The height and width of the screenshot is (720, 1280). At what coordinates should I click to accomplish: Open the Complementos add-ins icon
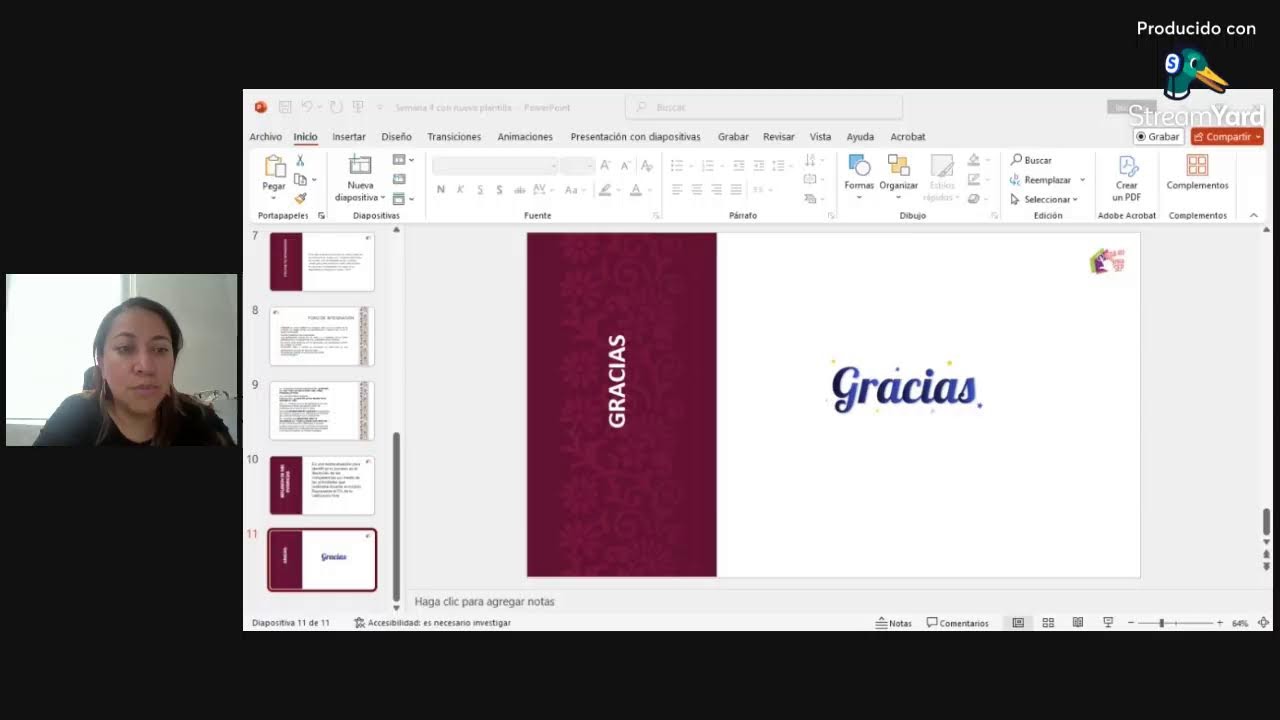coord(1197,166)
